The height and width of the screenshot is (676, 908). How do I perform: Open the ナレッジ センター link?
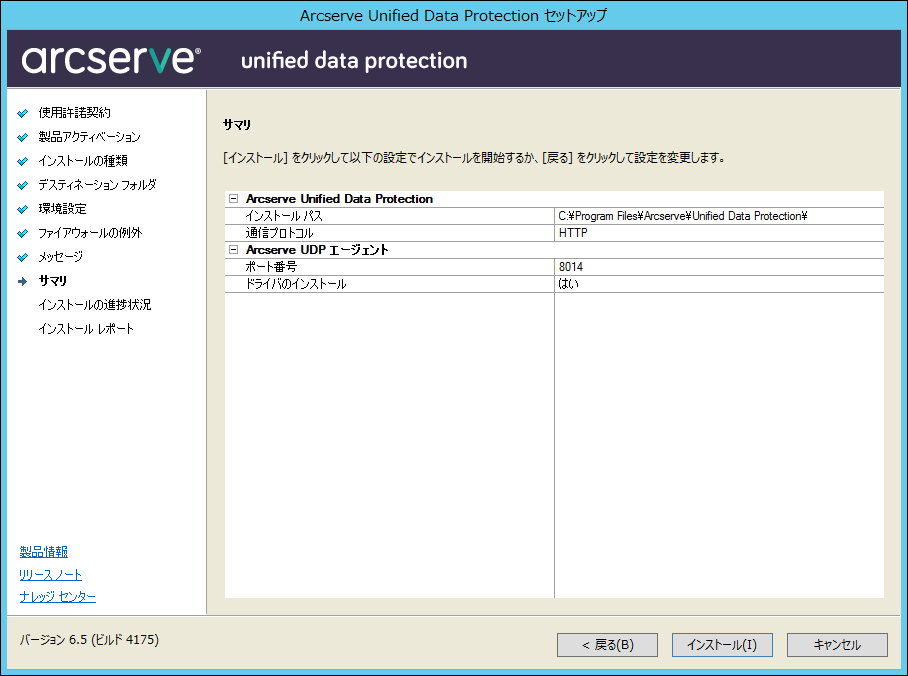pyautogui.click(x=57, y=597)
